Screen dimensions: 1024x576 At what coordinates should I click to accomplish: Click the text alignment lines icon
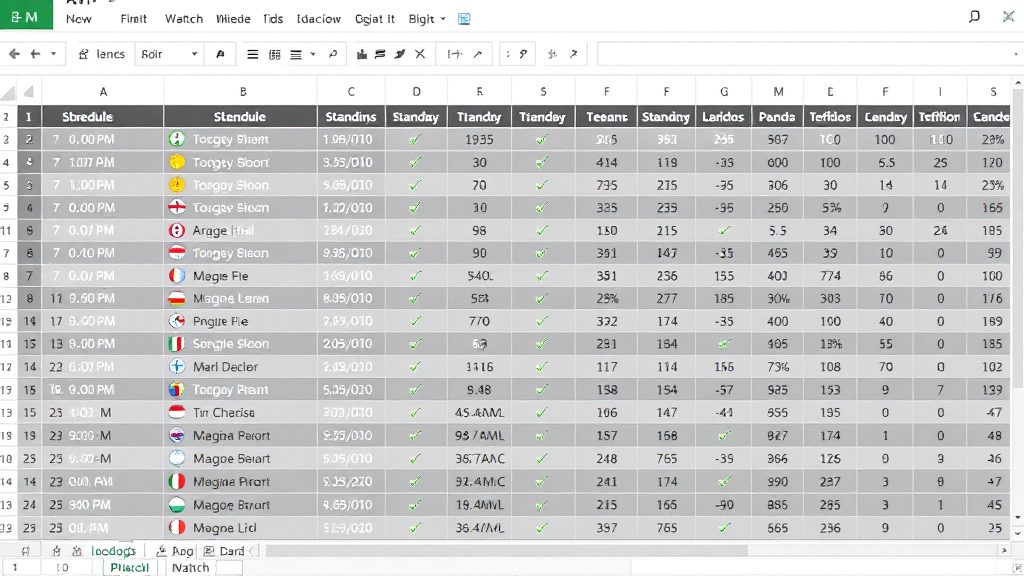pyautogui.click(x=296, y=54)
